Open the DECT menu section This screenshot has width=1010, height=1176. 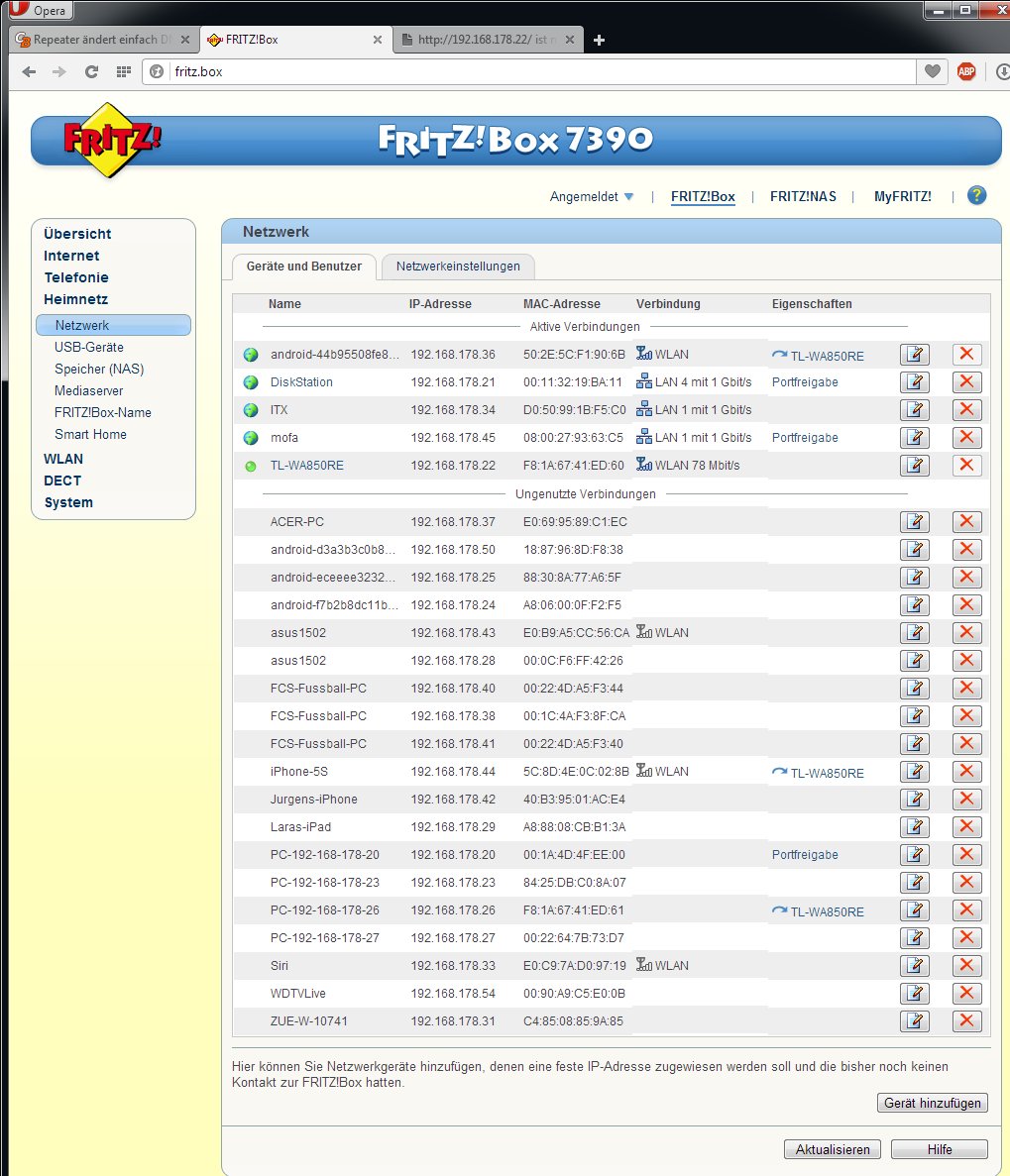[x=62, y=481]
